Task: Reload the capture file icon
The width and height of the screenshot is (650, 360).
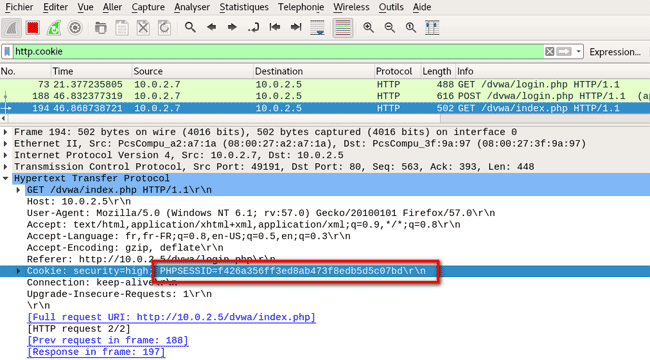Action: click(165, 28)
